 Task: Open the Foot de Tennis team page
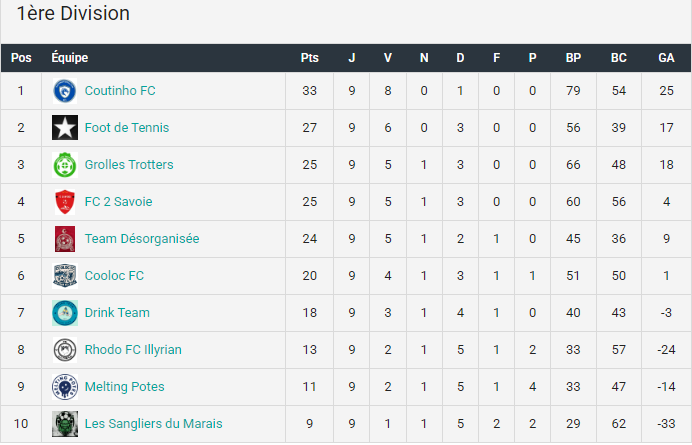pyautogui.click(x=127, y=128)
